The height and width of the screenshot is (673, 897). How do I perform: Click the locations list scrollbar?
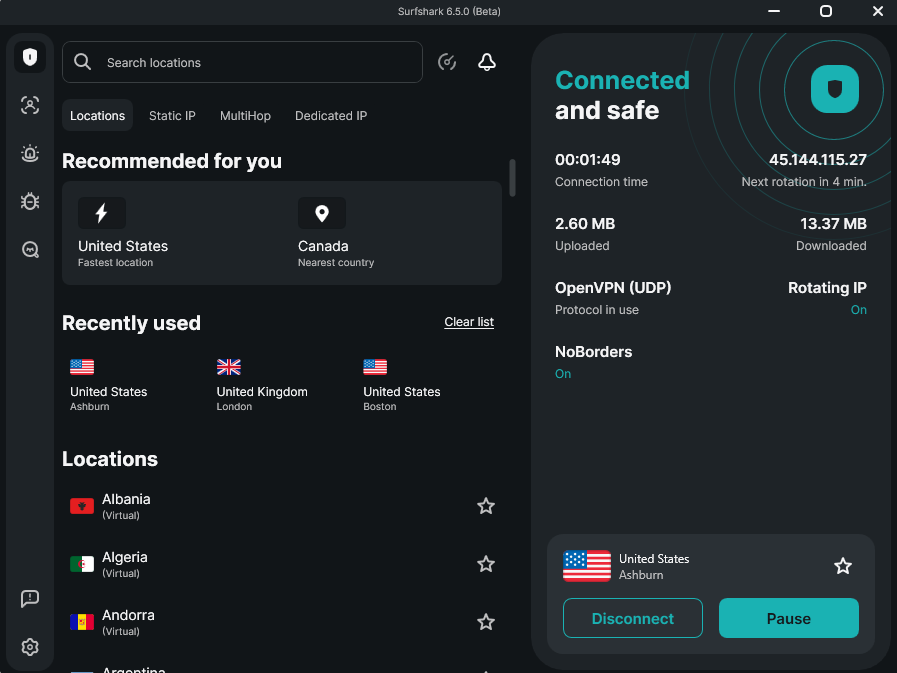(x=513, y=178)
